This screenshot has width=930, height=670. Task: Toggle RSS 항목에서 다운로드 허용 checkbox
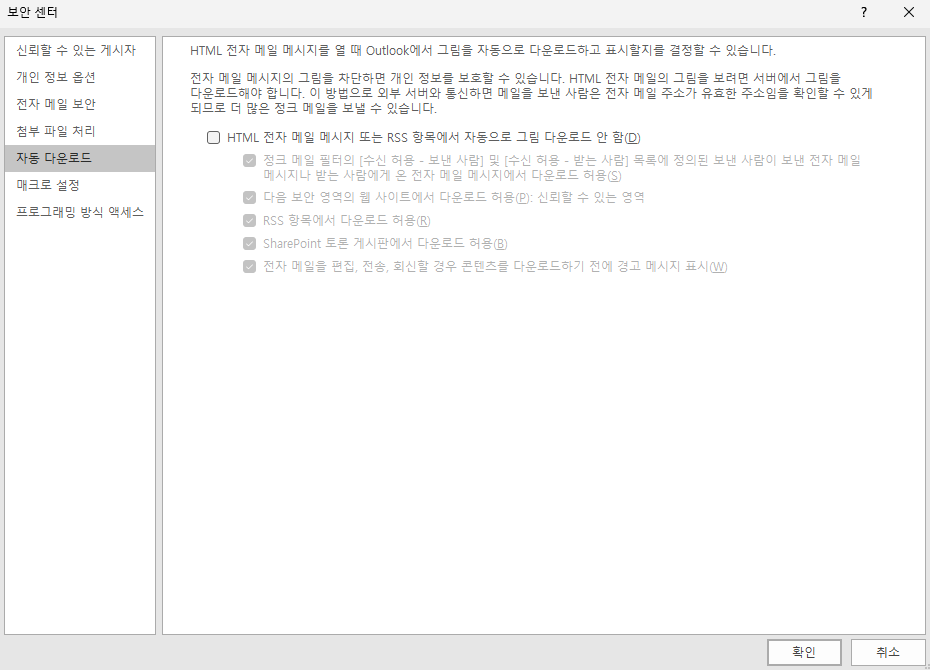click(250, 221)
